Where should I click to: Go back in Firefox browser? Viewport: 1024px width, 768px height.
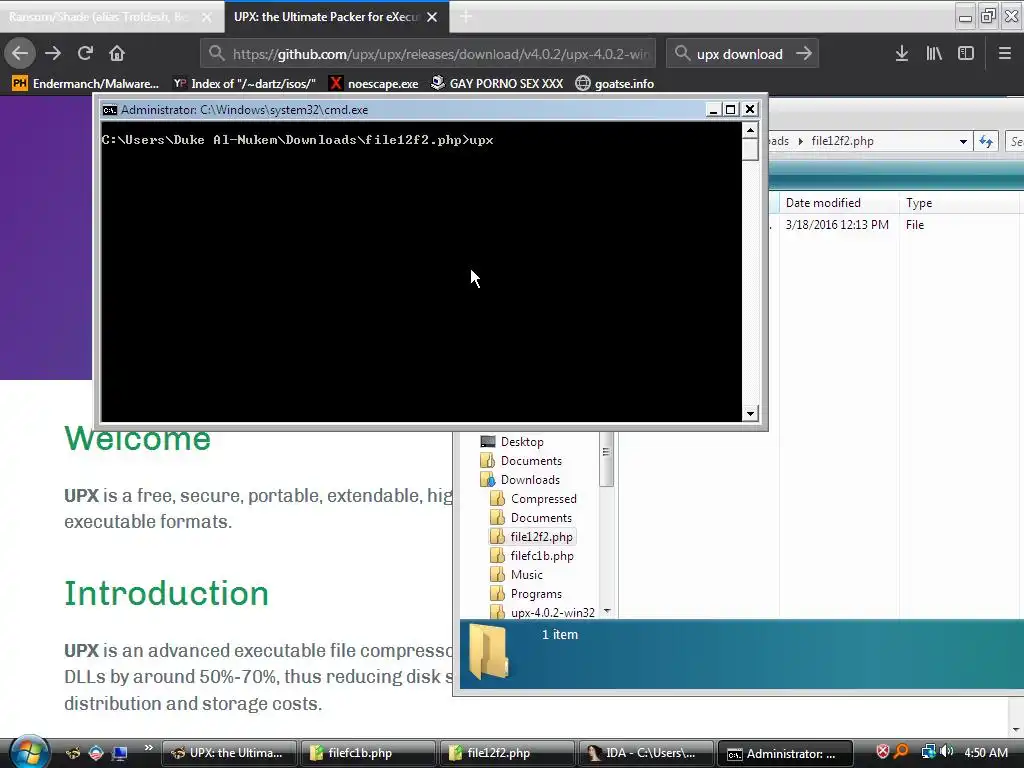click(x=20, y=53)
